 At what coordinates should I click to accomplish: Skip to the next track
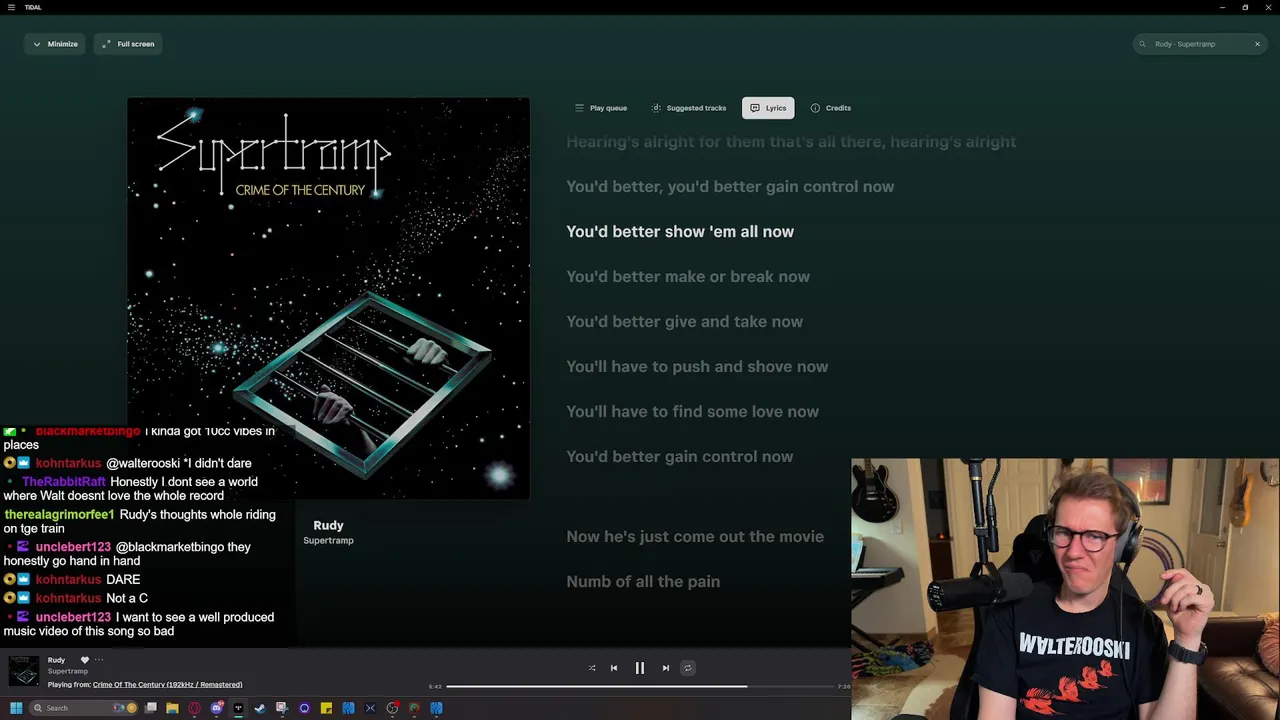665,668
